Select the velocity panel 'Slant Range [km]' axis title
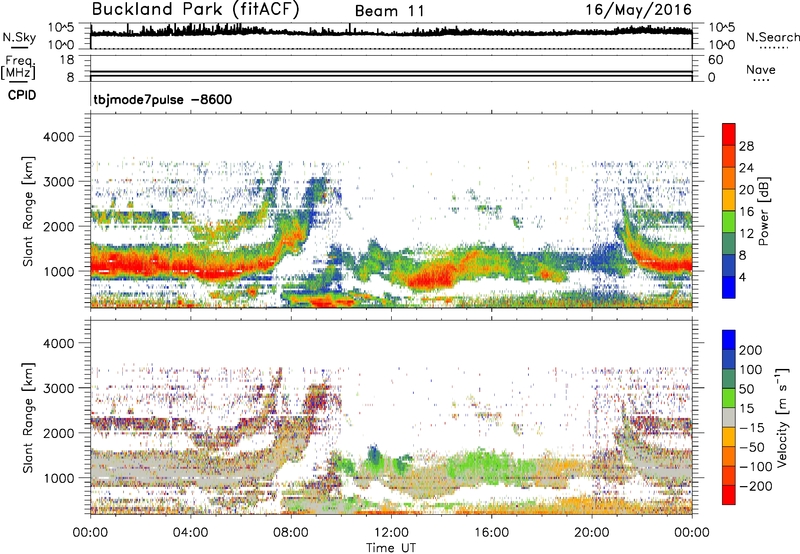 (x=28, y=418)
